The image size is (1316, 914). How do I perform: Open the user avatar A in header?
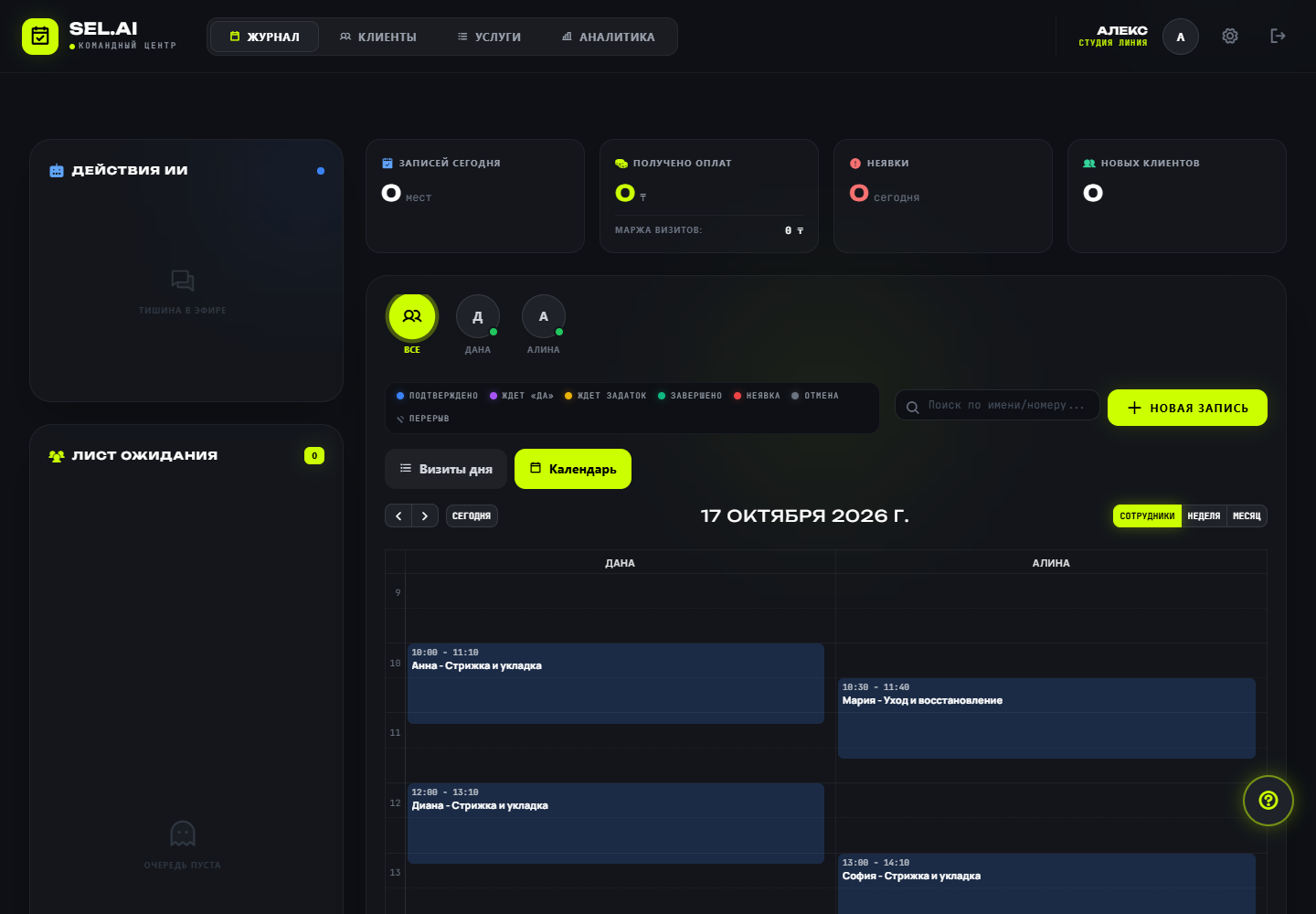1181,37
